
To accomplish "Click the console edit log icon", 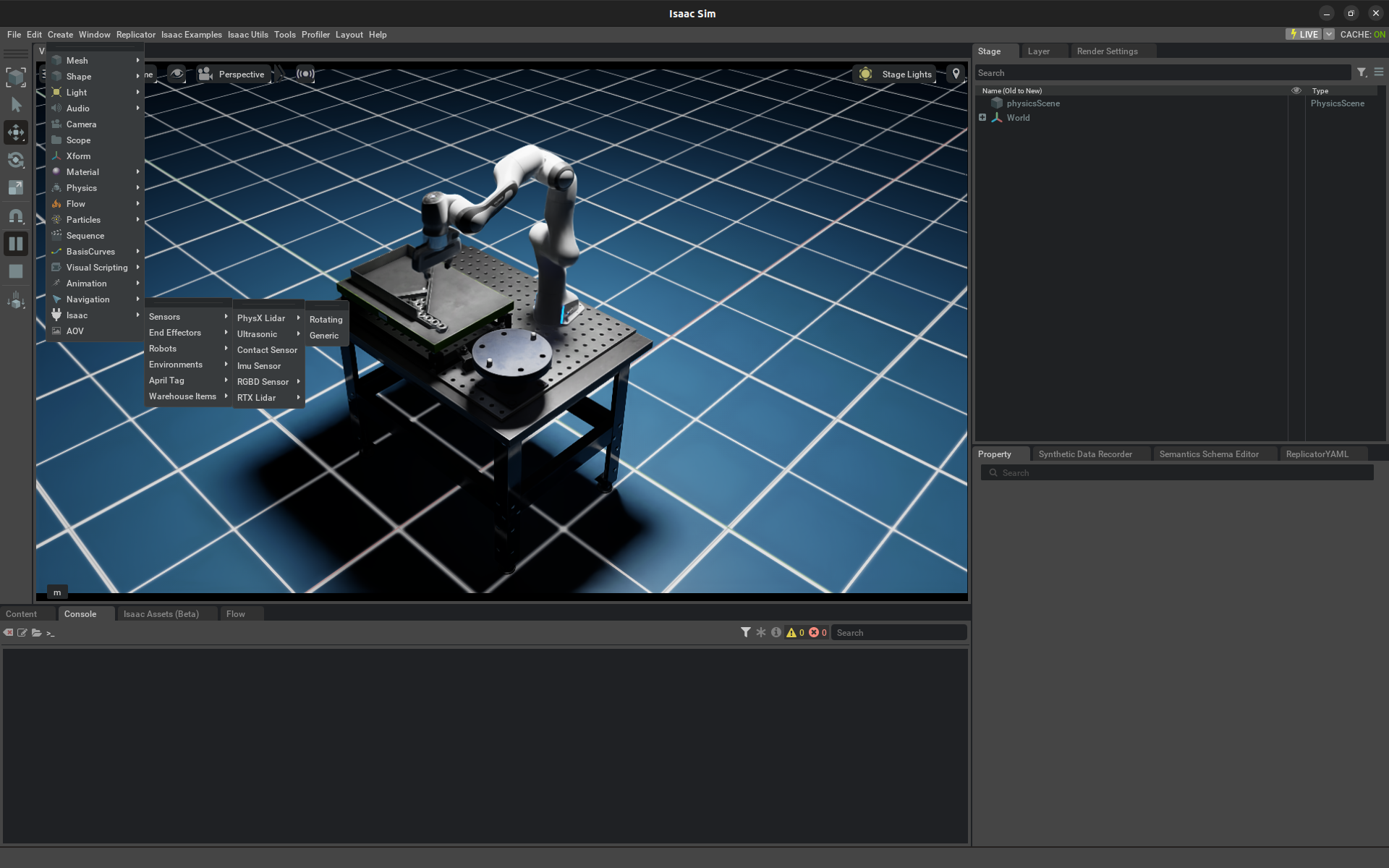I will 22,633.
